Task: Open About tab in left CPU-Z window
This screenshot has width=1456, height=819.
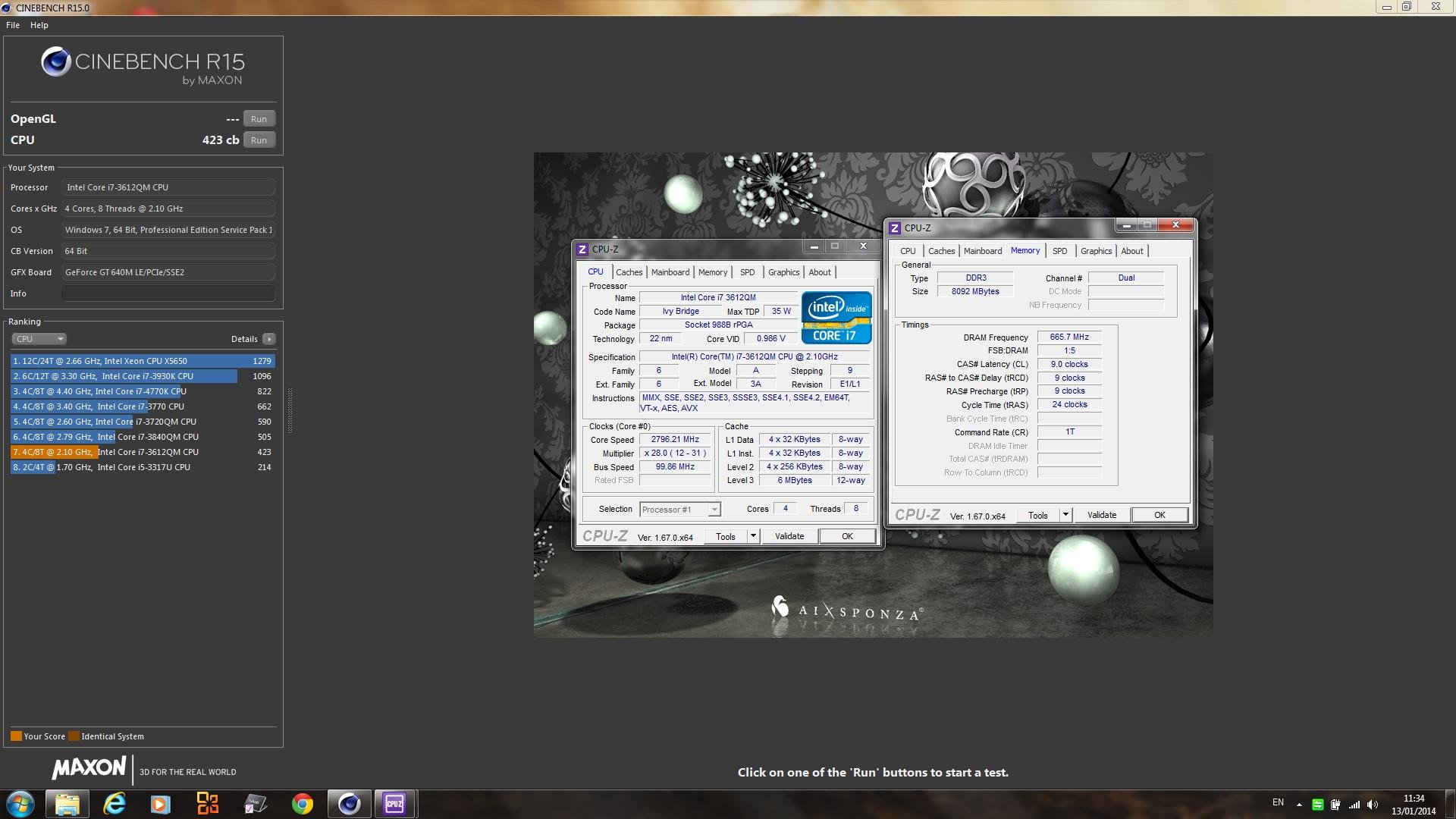Action: click(820, 272)
